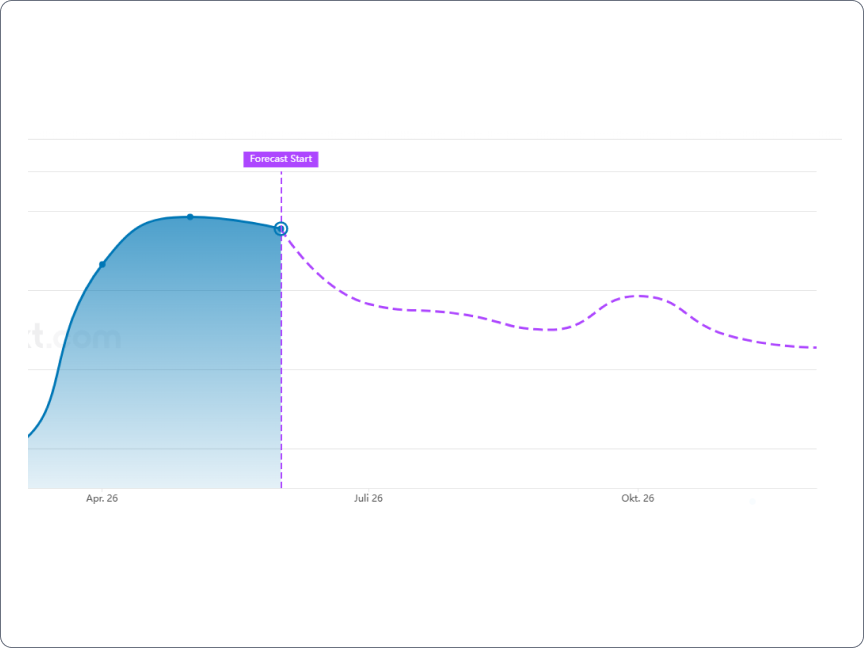Click the purple Forecast Start label
The image size is (864, 648).
click(x=281, y=159)
